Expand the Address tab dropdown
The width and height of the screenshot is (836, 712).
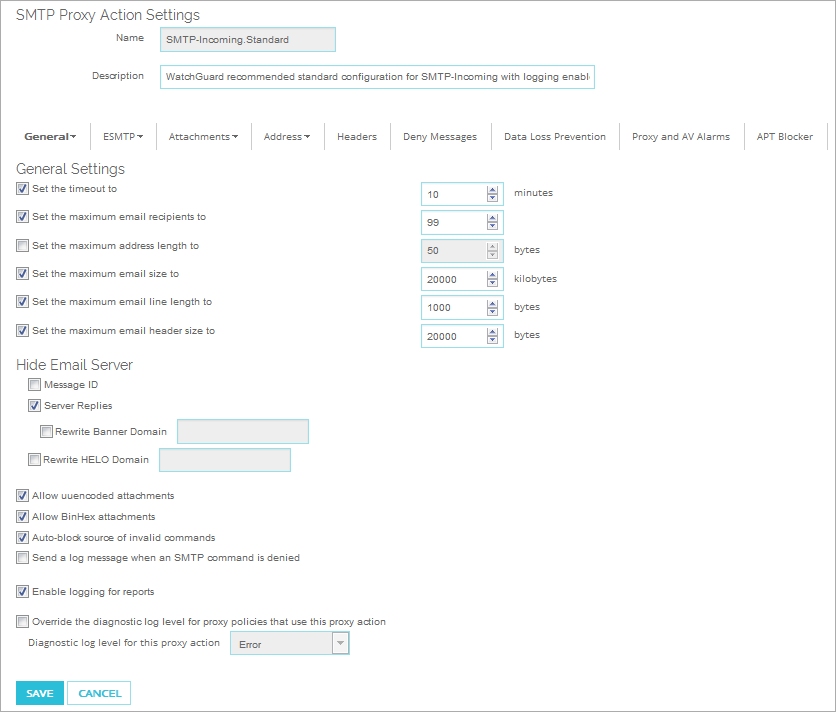pos(287,136)
